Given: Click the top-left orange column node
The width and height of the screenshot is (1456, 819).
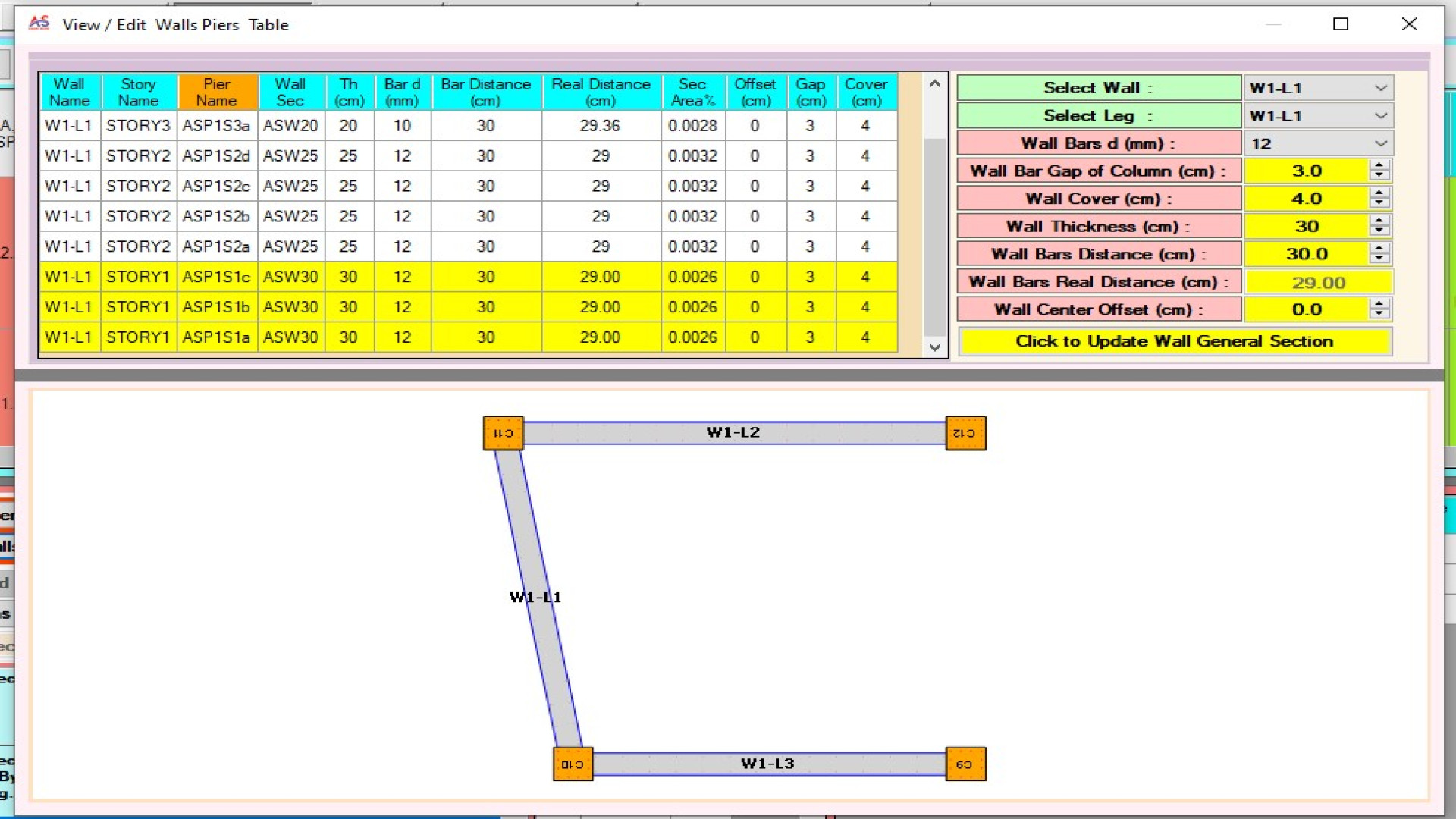Looking at the screenshot, I should [503, 433].
